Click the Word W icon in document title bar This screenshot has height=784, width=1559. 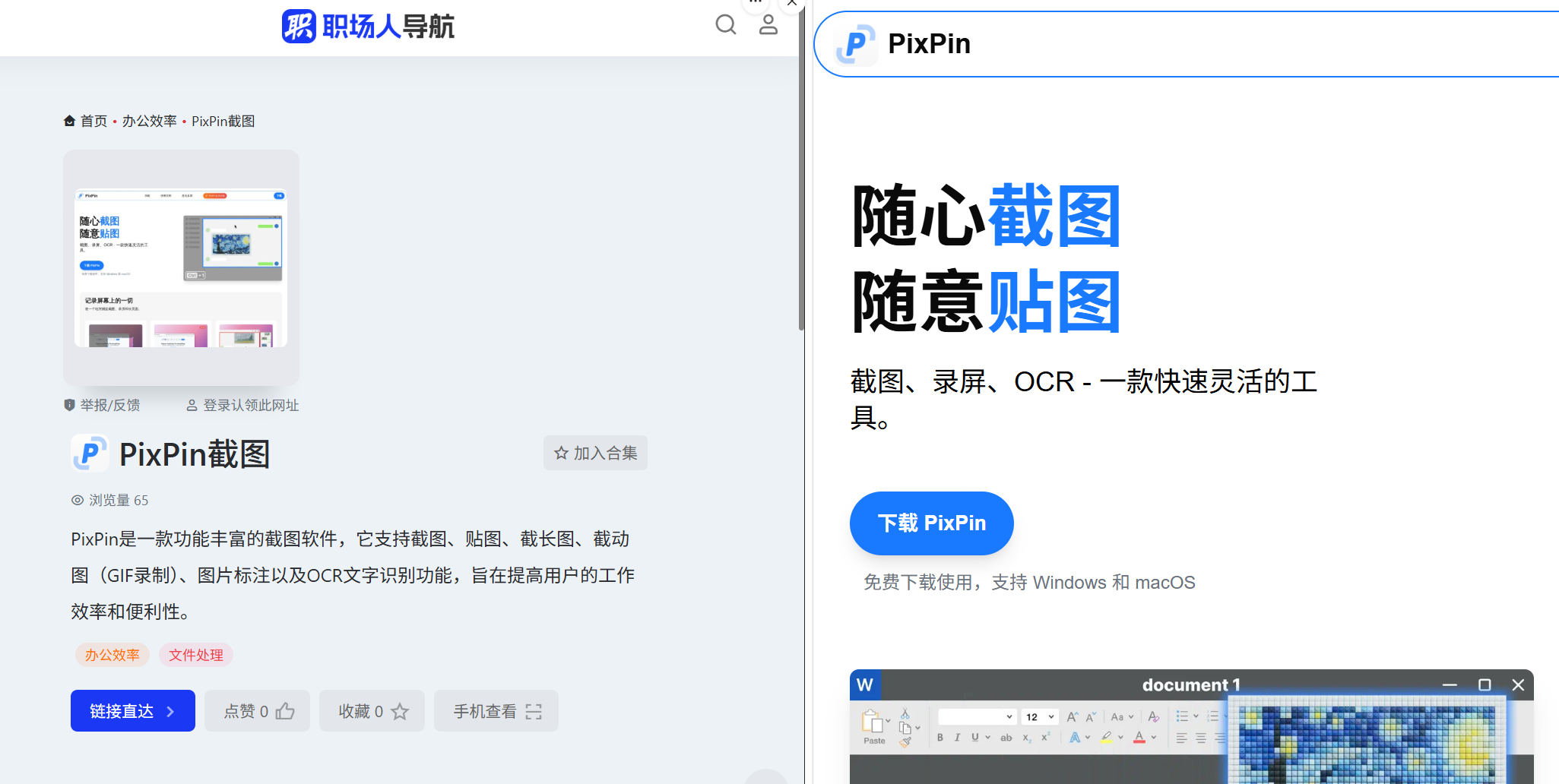(865, 684)
